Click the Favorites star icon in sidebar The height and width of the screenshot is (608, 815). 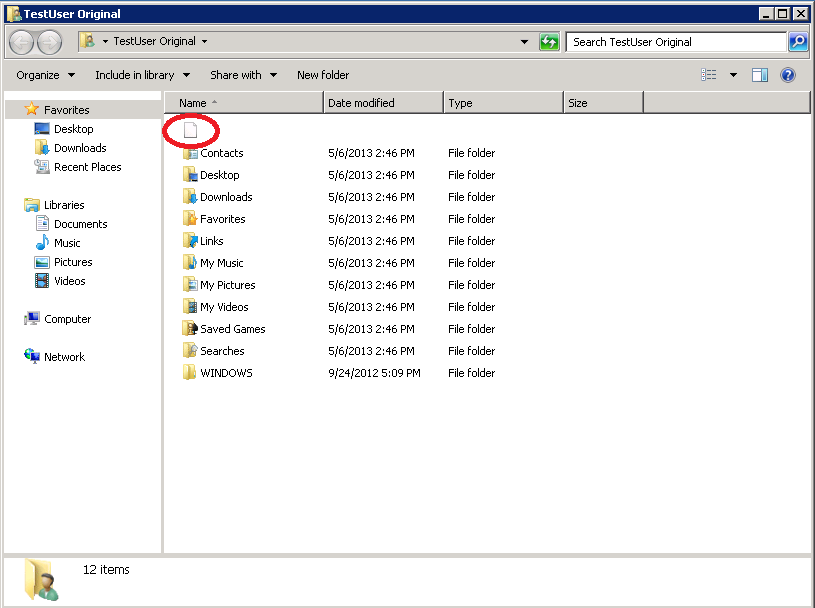pyautogui.click(x=32, y=109)
